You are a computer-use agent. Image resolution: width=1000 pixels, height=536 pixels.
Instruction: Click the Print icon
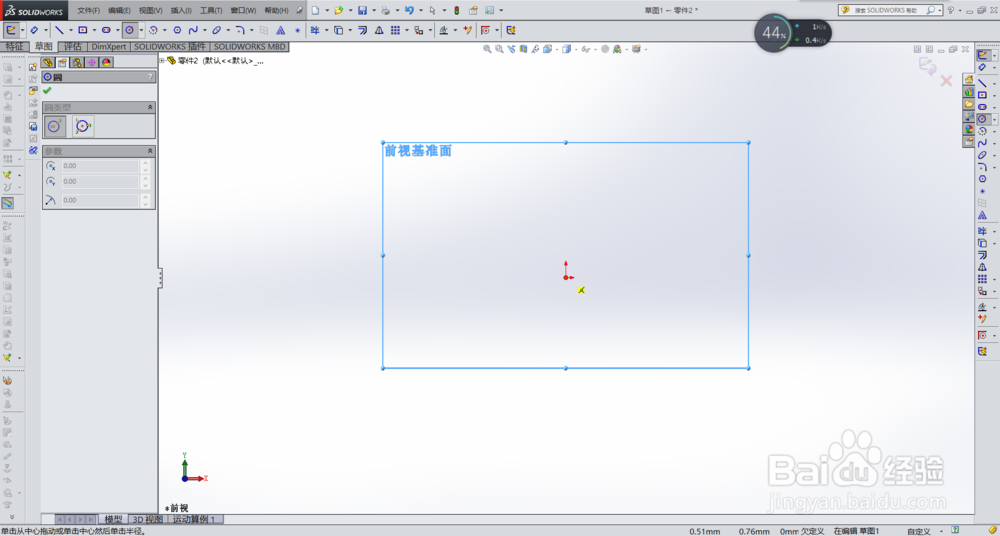click(x=385, y=10)
